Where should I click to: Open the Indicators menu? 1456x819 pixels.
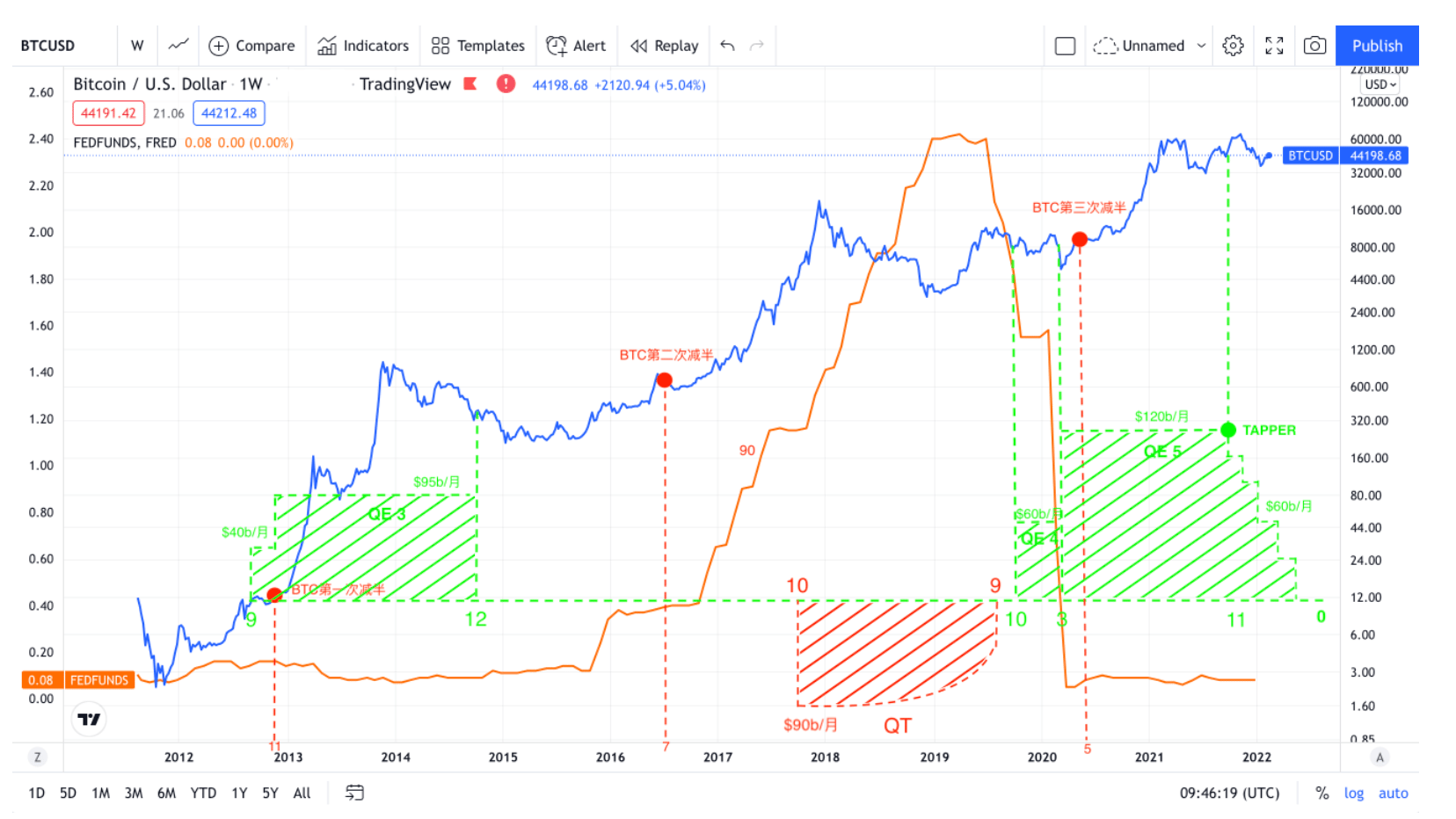pyautogui.click(x=363, y=46)
